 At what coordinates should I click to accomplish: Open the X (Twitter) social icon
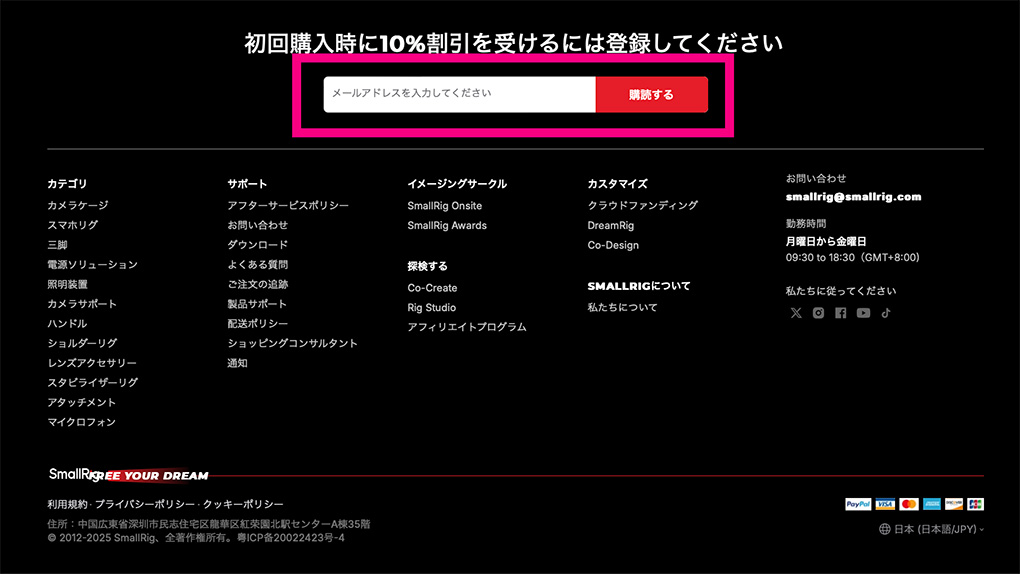click(x=796, y=313)
